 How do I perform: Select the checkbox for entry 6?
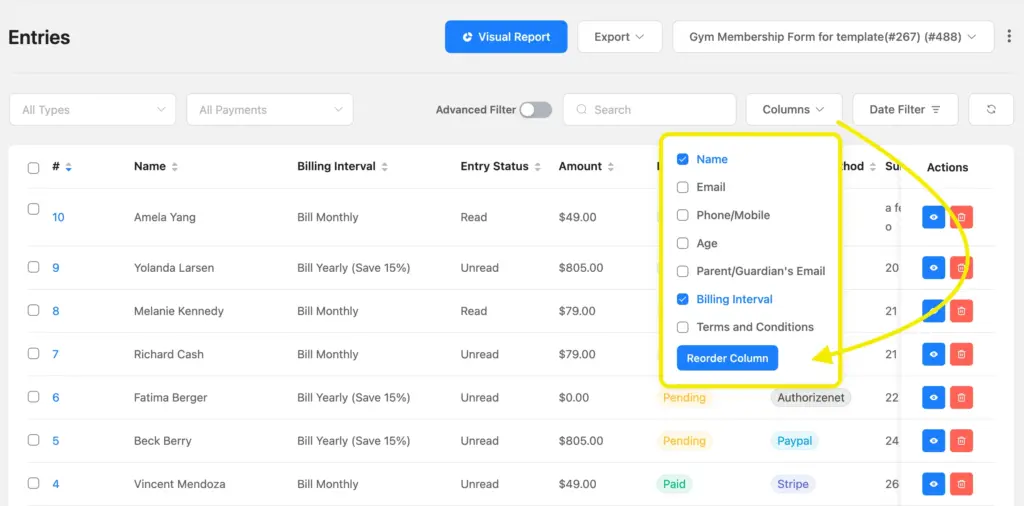coord(33,396)
